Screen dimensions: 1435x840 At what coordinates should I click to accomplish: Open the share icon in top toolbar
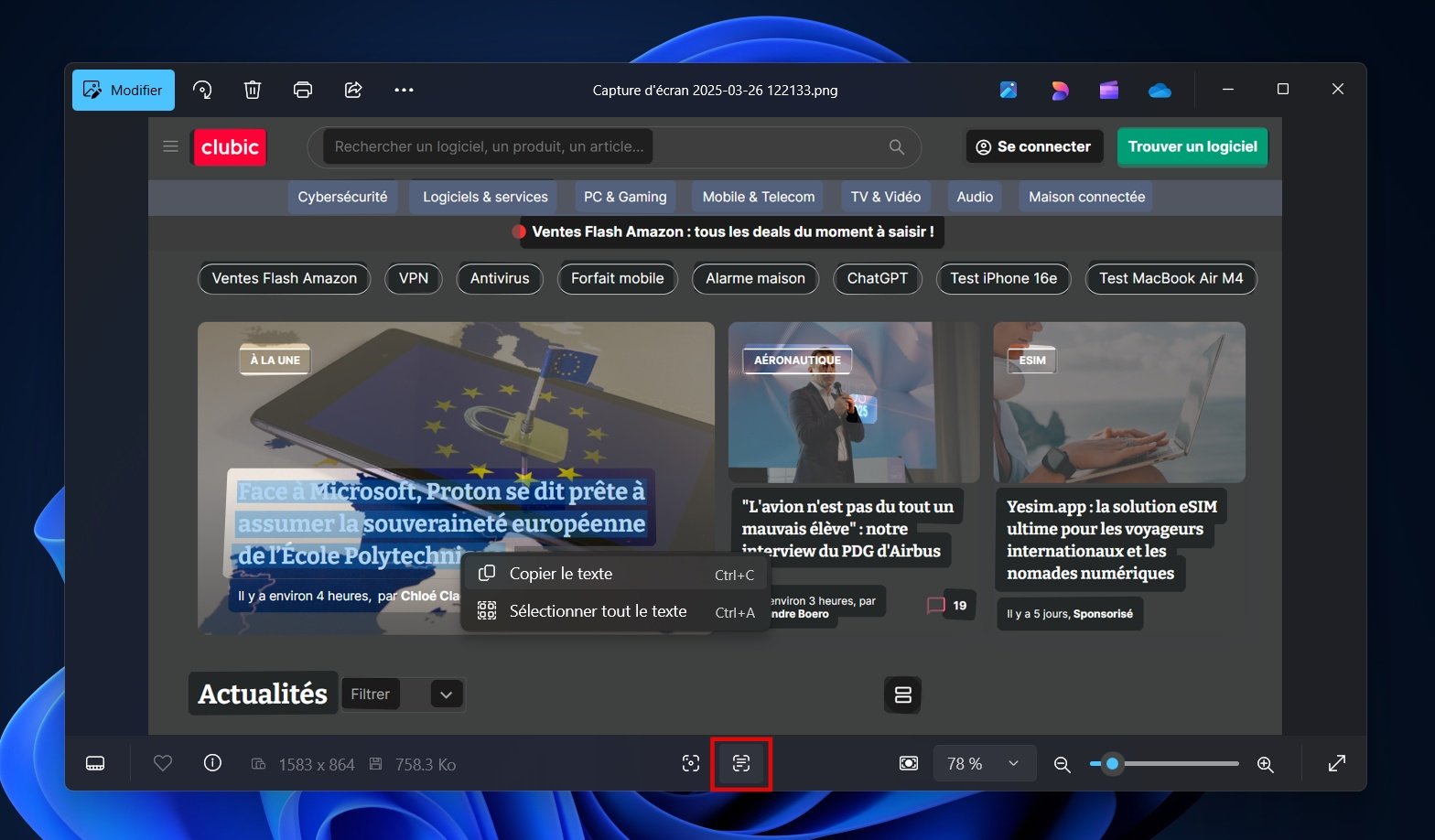click(x=353, y=90)
